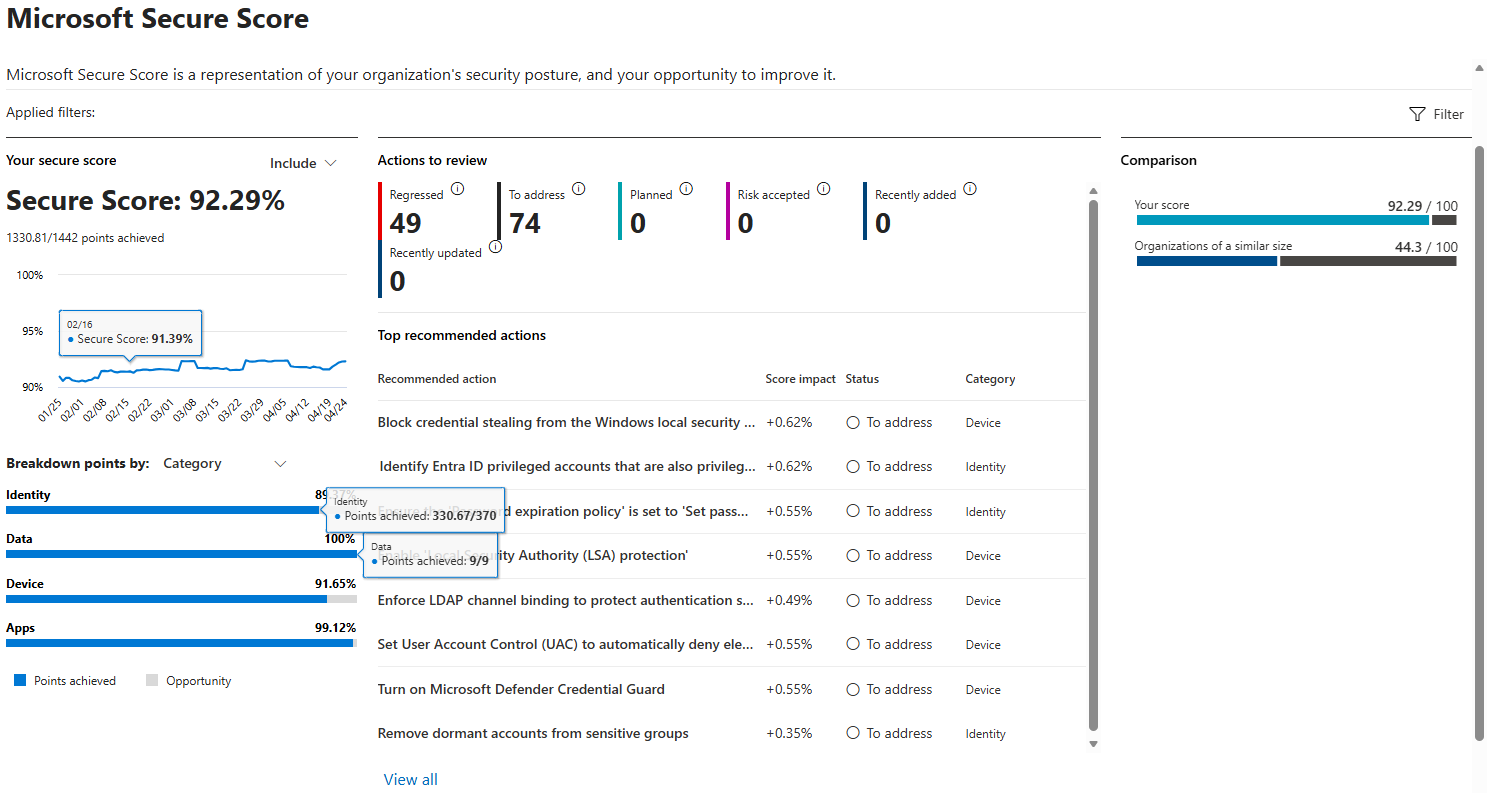
Task: Click info icon next to Regressed
Action: pyautogui.click(x=457, y=188)
